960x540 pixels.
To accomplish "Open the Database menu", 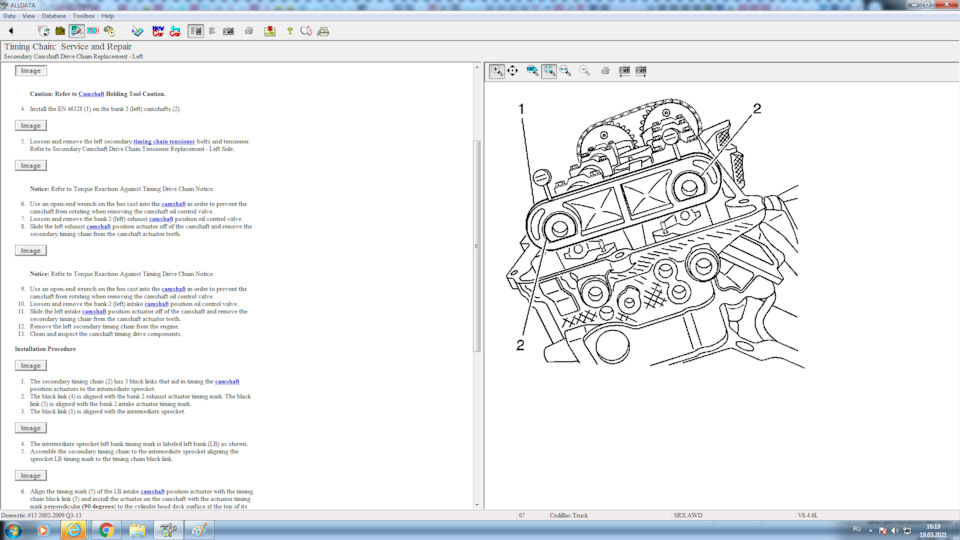I will click(54, 16).
